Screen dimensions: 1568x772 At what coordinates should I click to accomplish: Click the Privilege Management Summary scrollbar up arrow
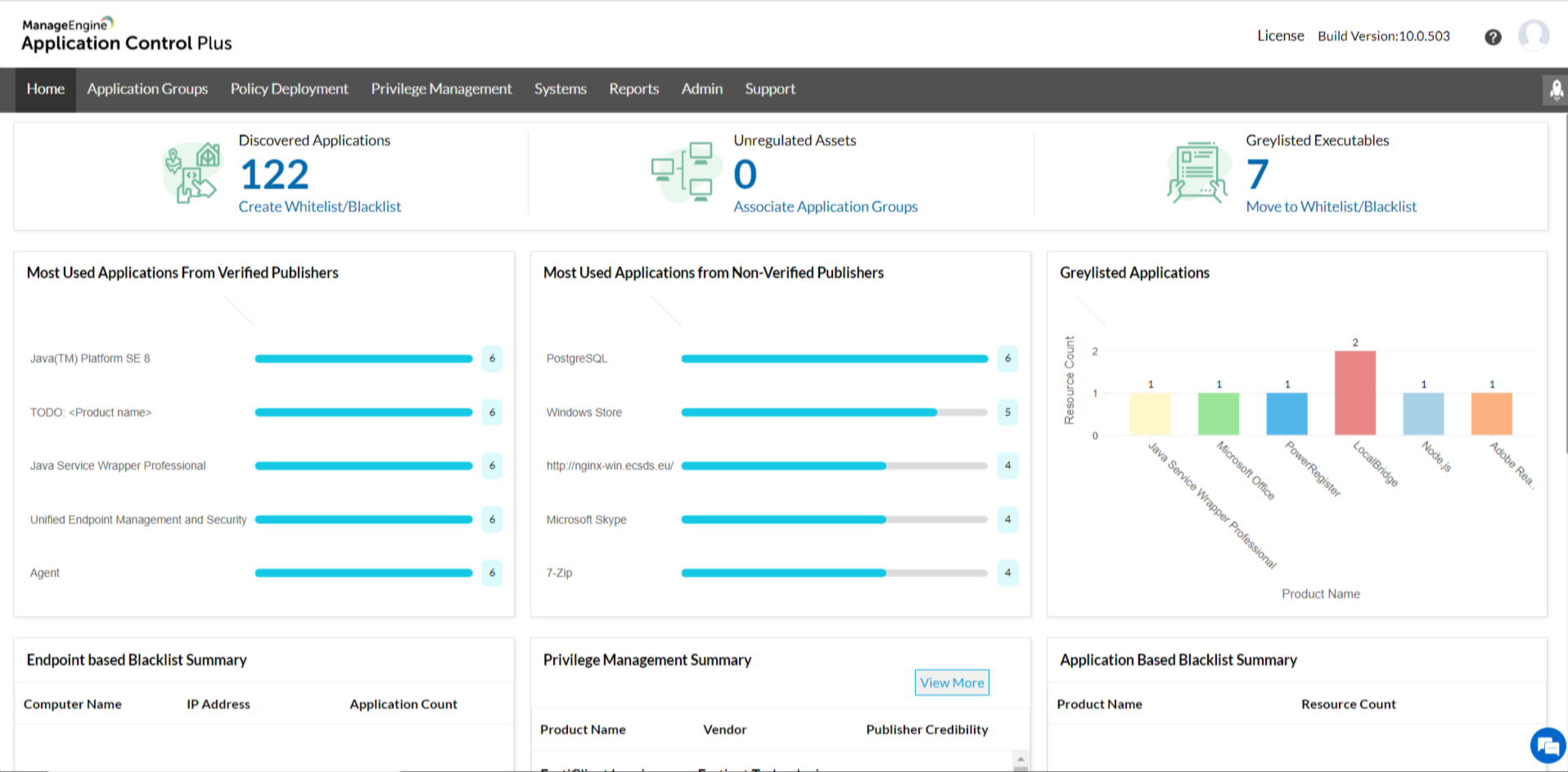[x=1021, y=759]
